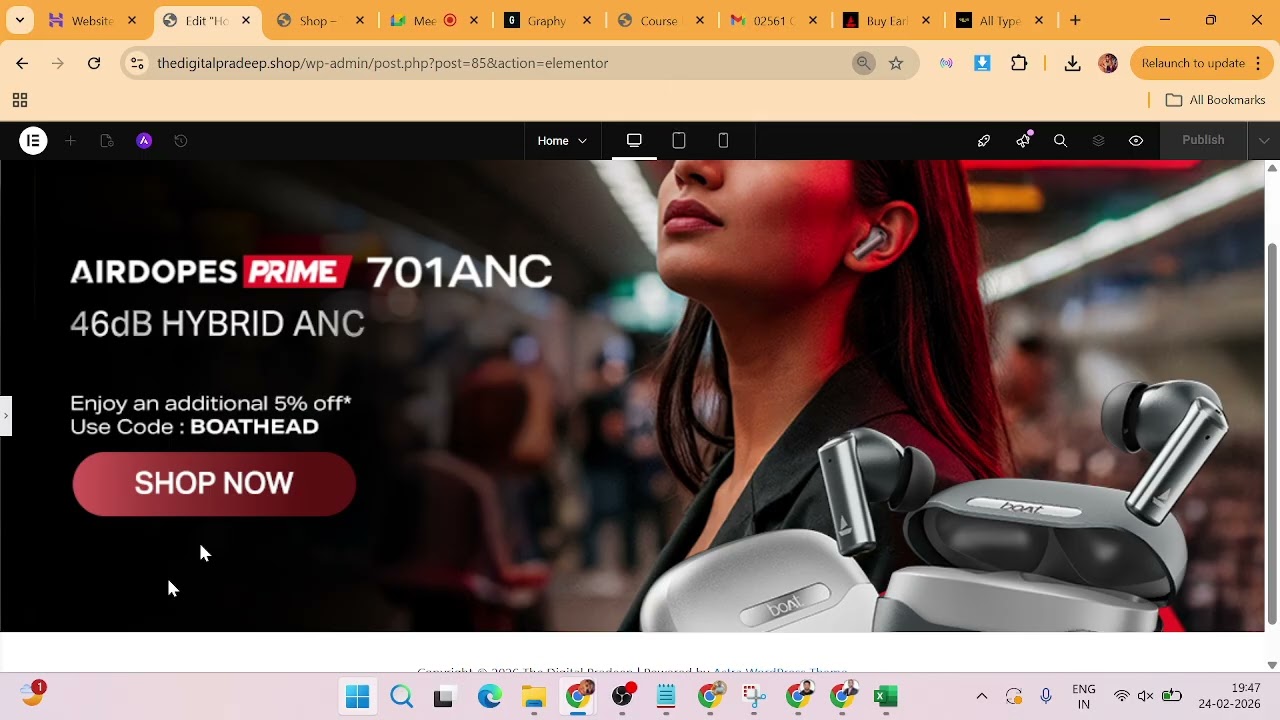Open the Windows Start menu
Viewport: 1280px width, 720px height.
357,696
